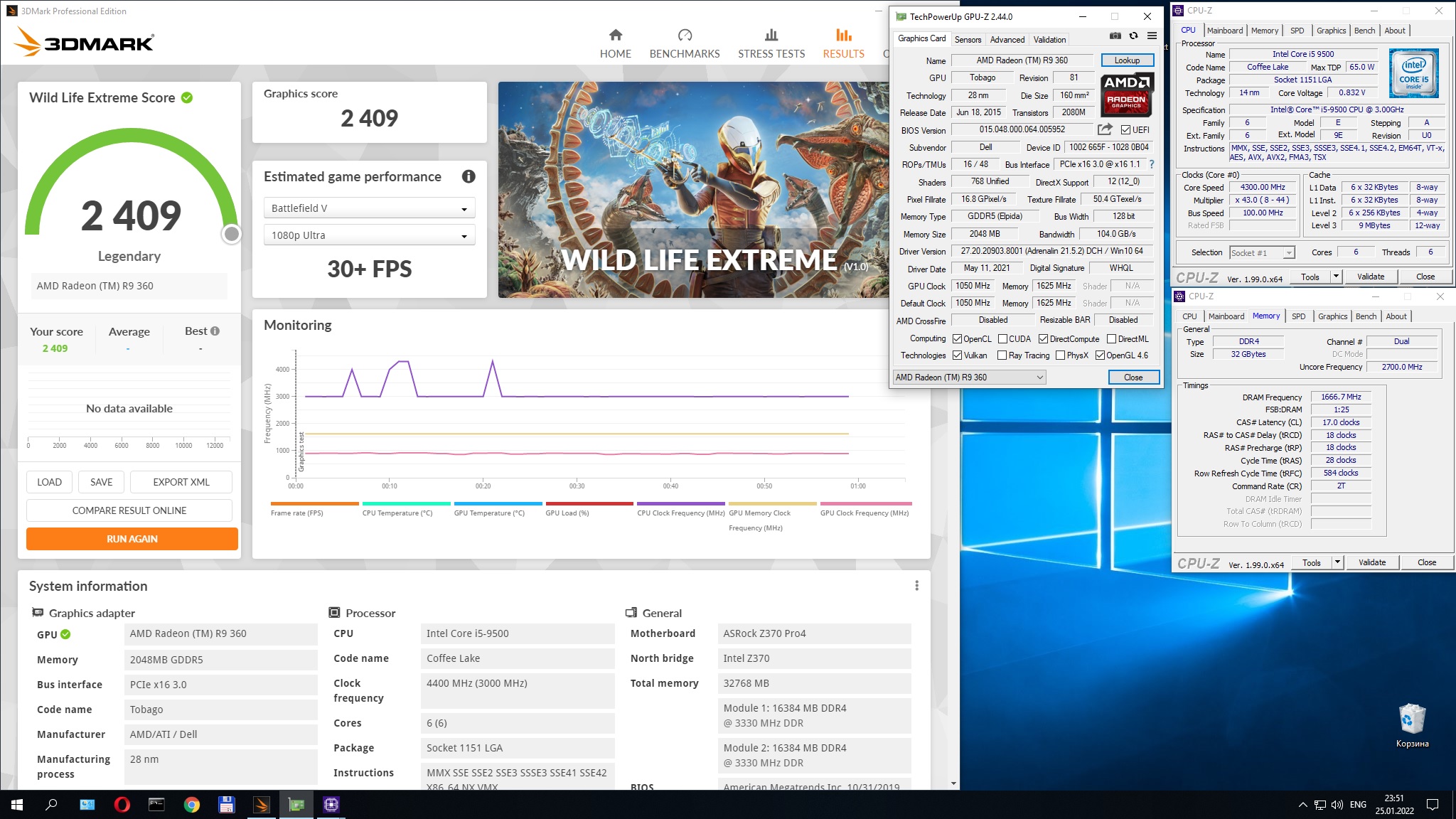Switch to the Sensors tab in GPU-Z
Screen dimensions: 1456x819
(x=968, y=40)
